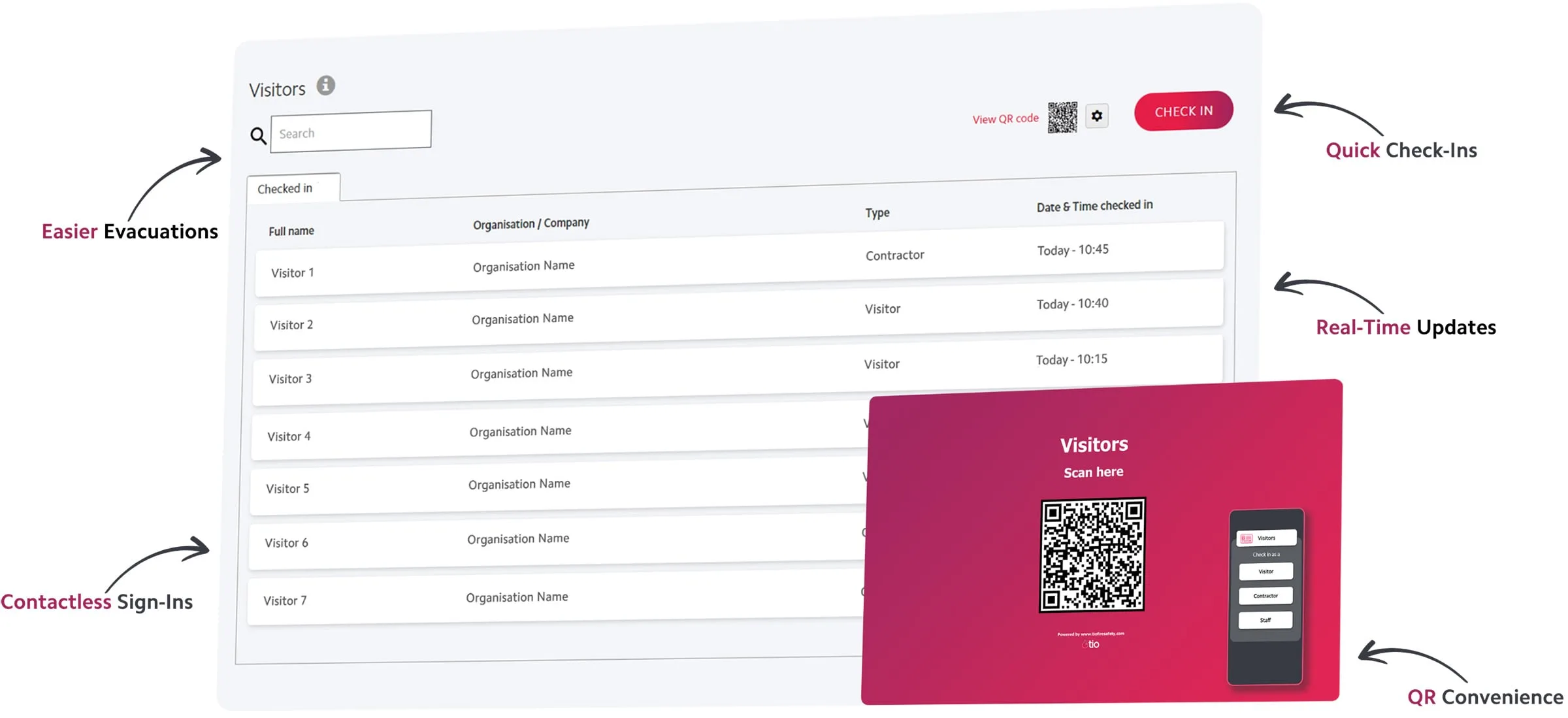
Task: Click the Powered by website text on poster
Action: tap(1091, 634)
